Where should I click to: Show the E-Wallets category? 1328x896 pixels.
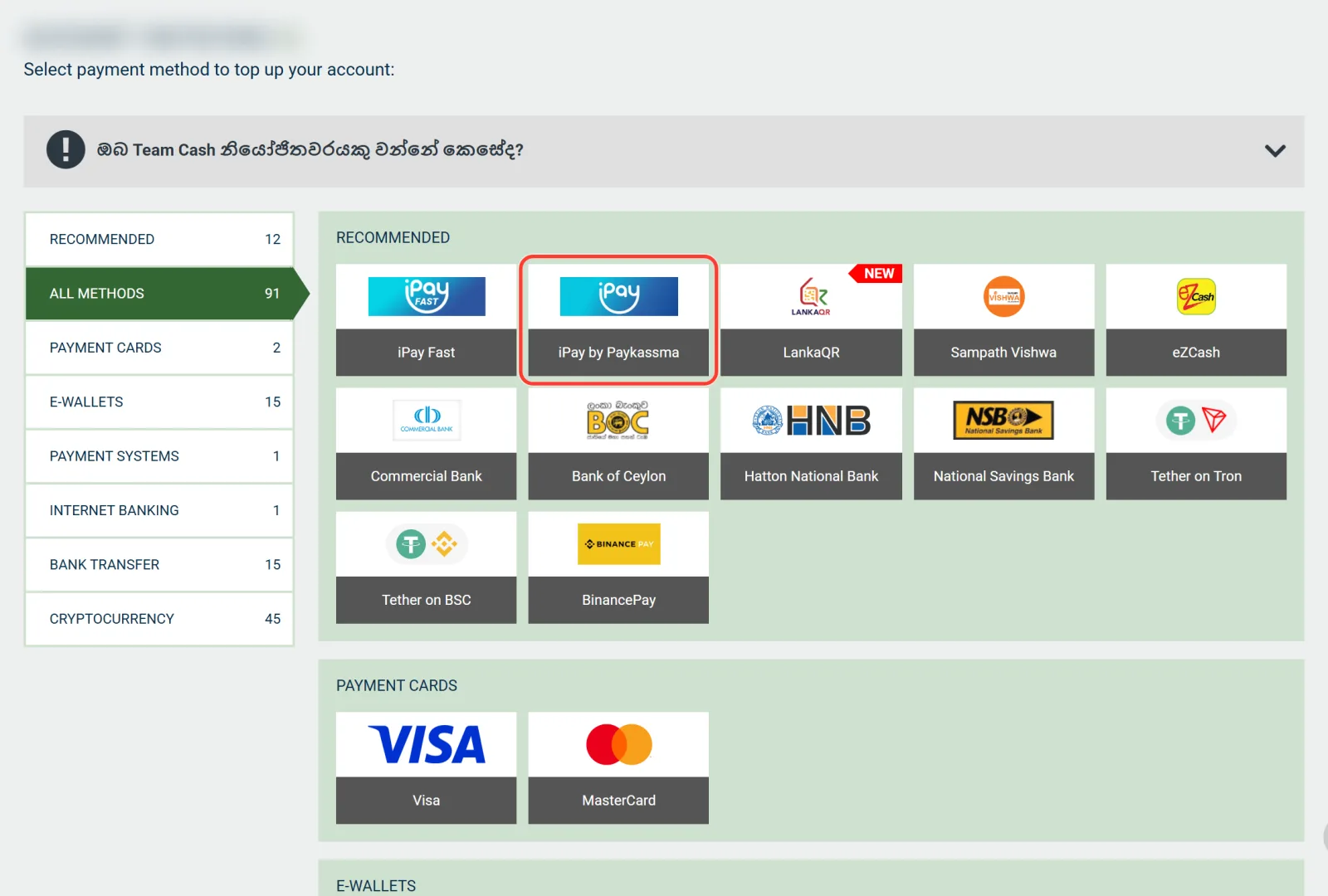(159, 402)
